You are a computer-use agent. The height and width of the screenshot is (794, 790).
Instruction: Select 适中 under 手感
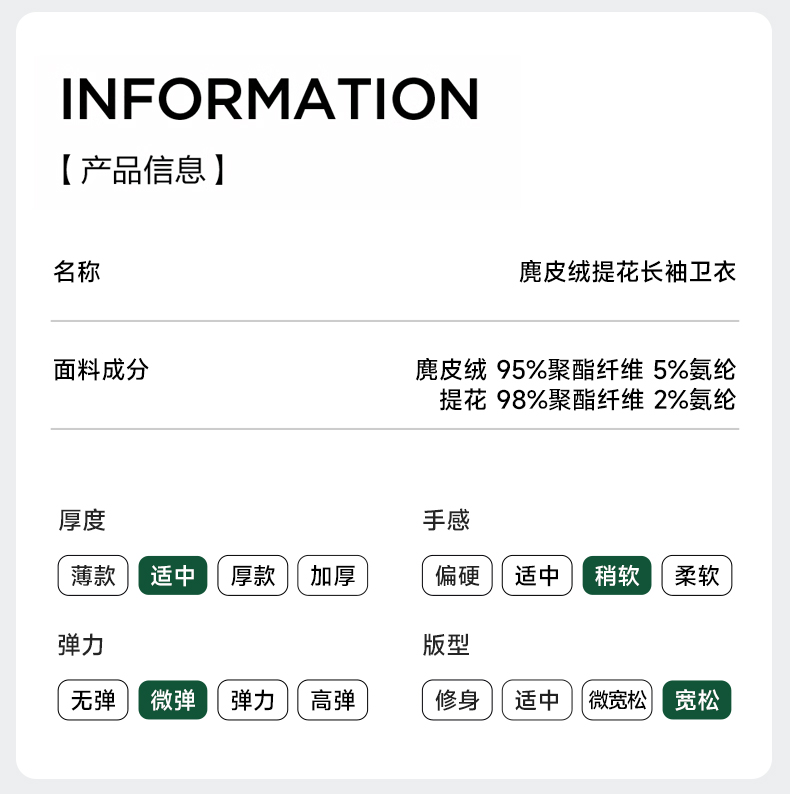click(x=537, y=576)
